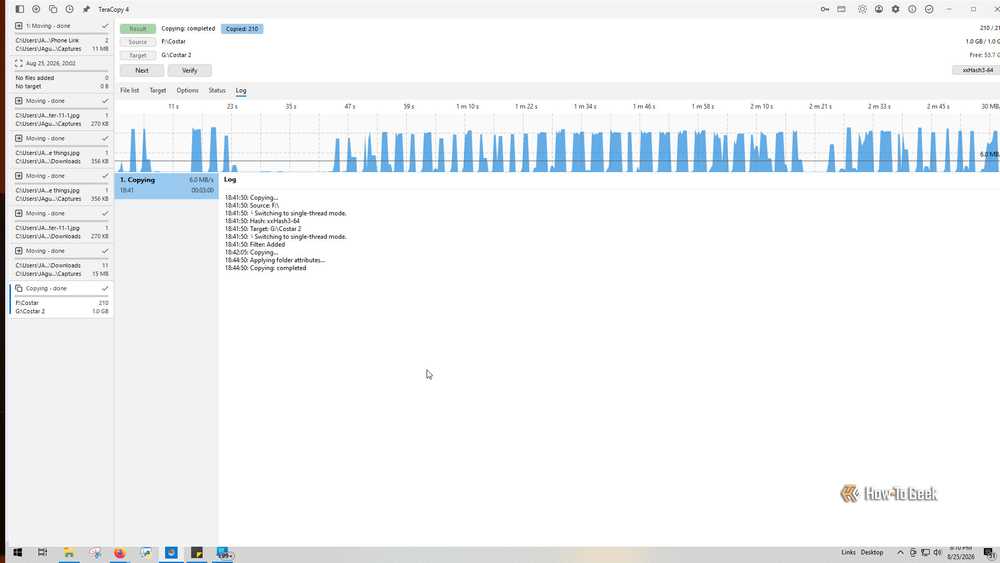Toggle the sidebar panel icon
Image resolution: width=1000 pixels, height=563 pixels.
(20, 10)
